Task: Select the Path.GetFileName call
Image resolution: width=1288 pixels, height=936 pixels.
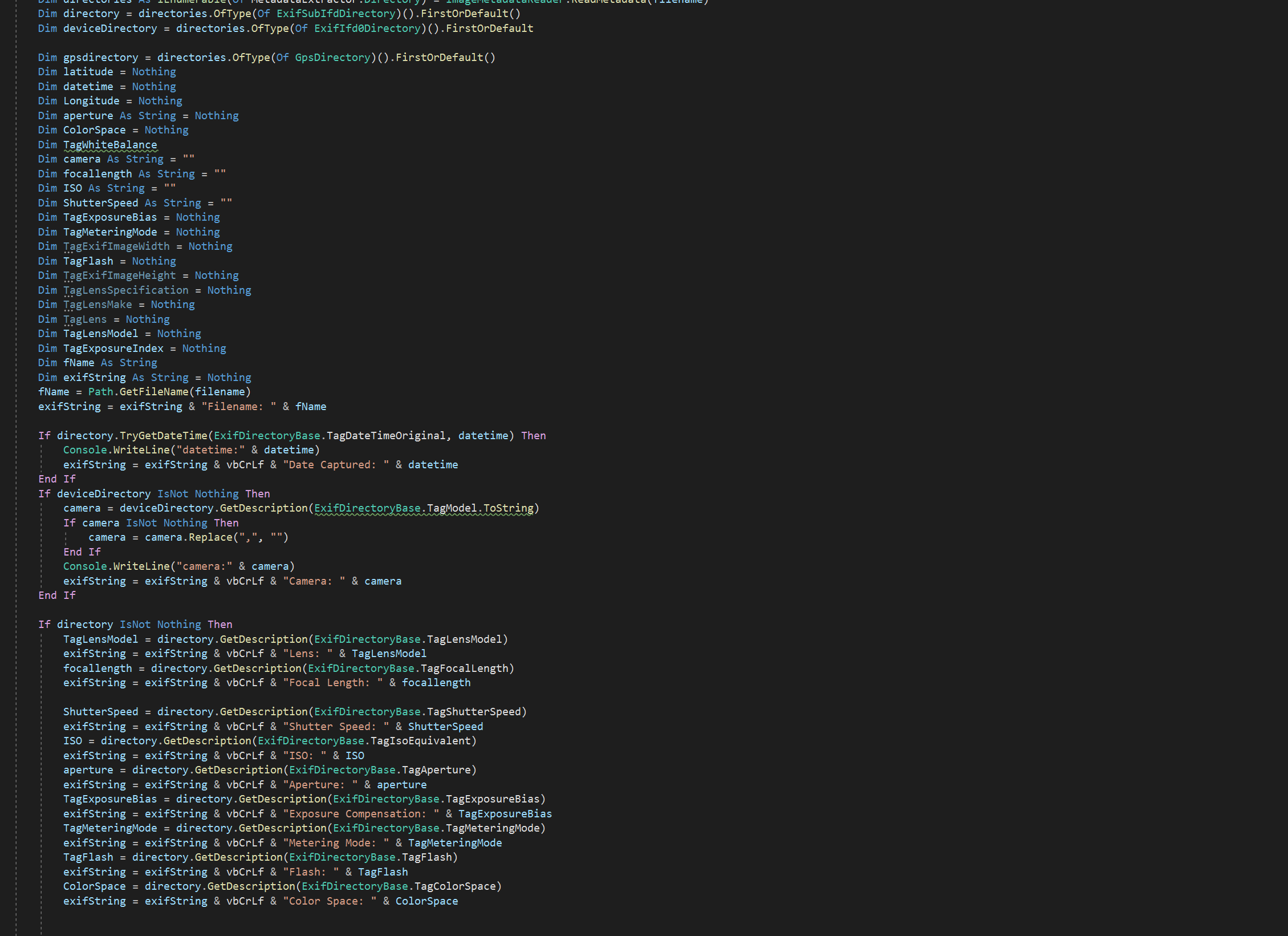Action: tap(139, 391)
